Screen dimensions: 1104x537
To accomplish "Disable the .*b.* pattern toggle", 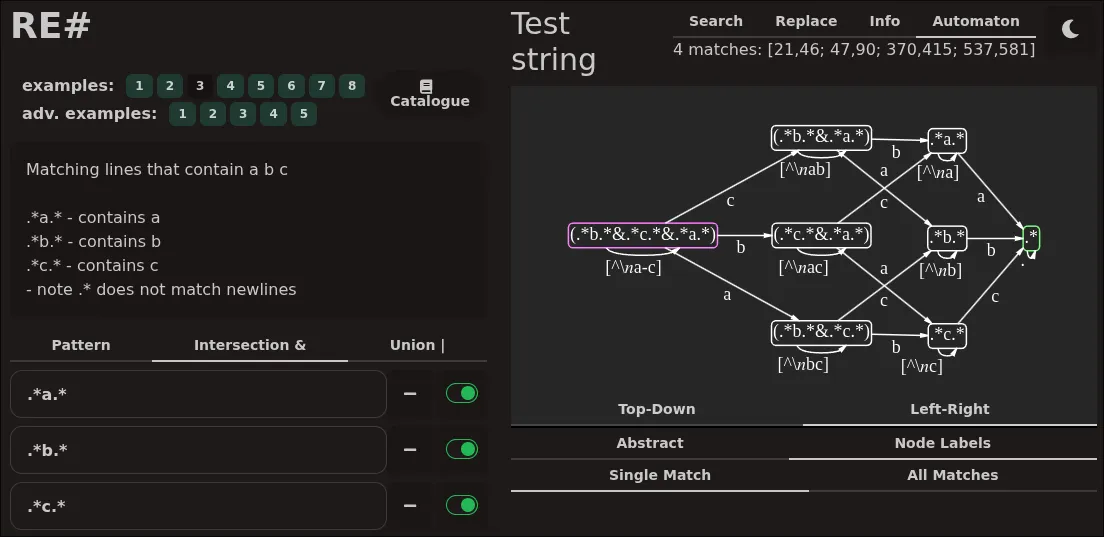I will click(462, 450).
